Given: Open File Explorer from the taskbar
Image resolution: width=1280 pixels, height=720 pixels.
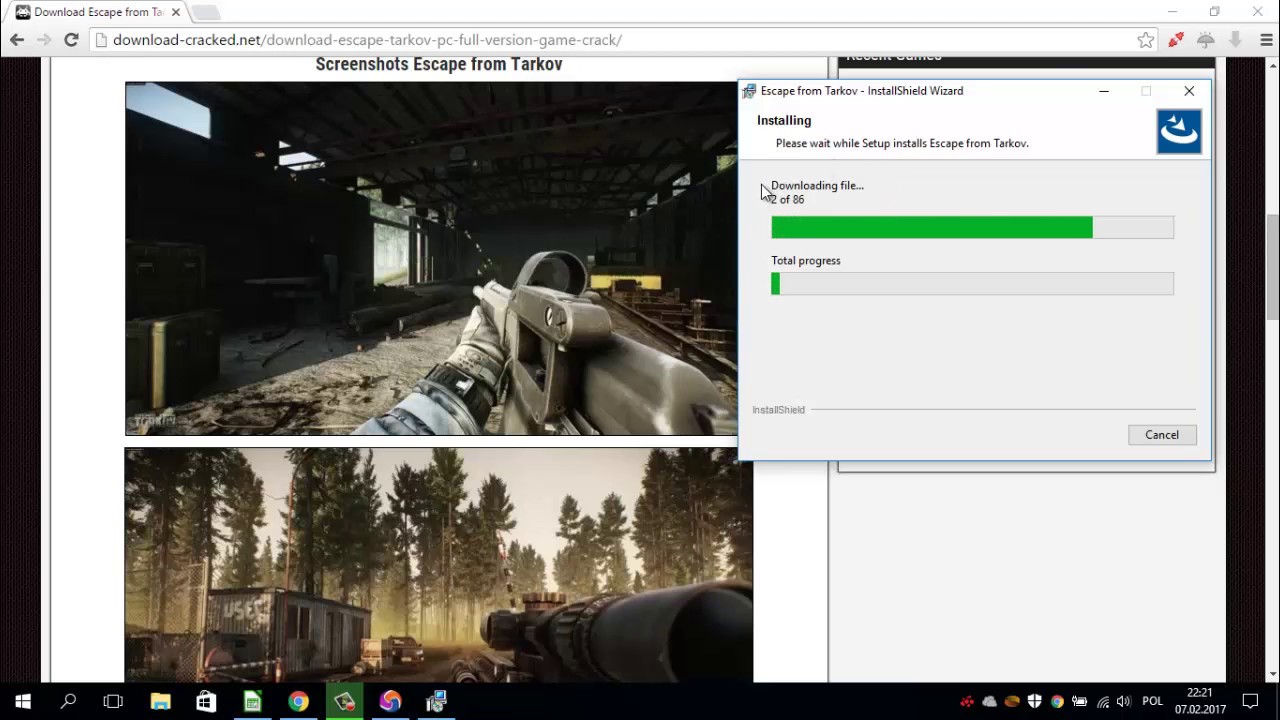Looking at the screenshot, I should pos(160,701).
